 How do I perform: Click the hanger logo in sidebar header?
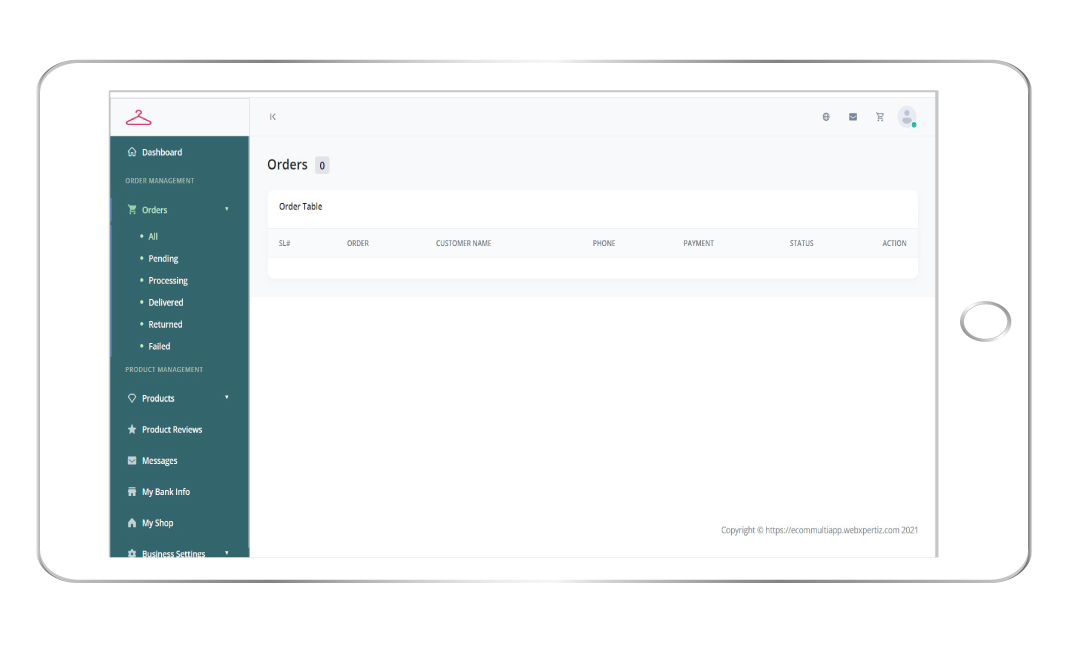138,118
